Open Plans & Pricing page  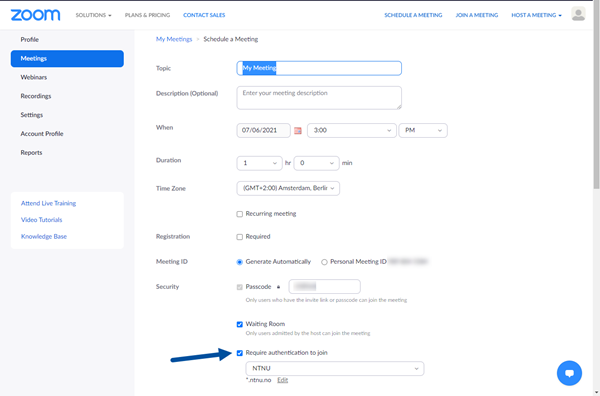[147, 15]
